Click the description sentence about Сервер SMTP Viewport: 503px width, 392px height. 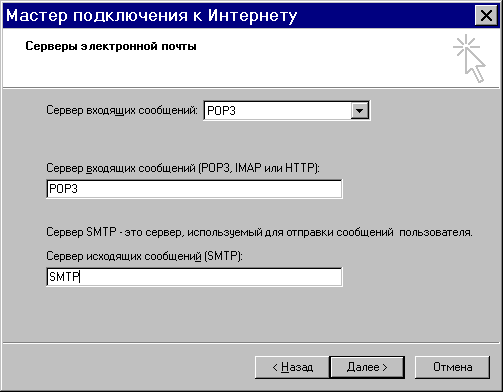pyautogui.click(x=259, y=232)
